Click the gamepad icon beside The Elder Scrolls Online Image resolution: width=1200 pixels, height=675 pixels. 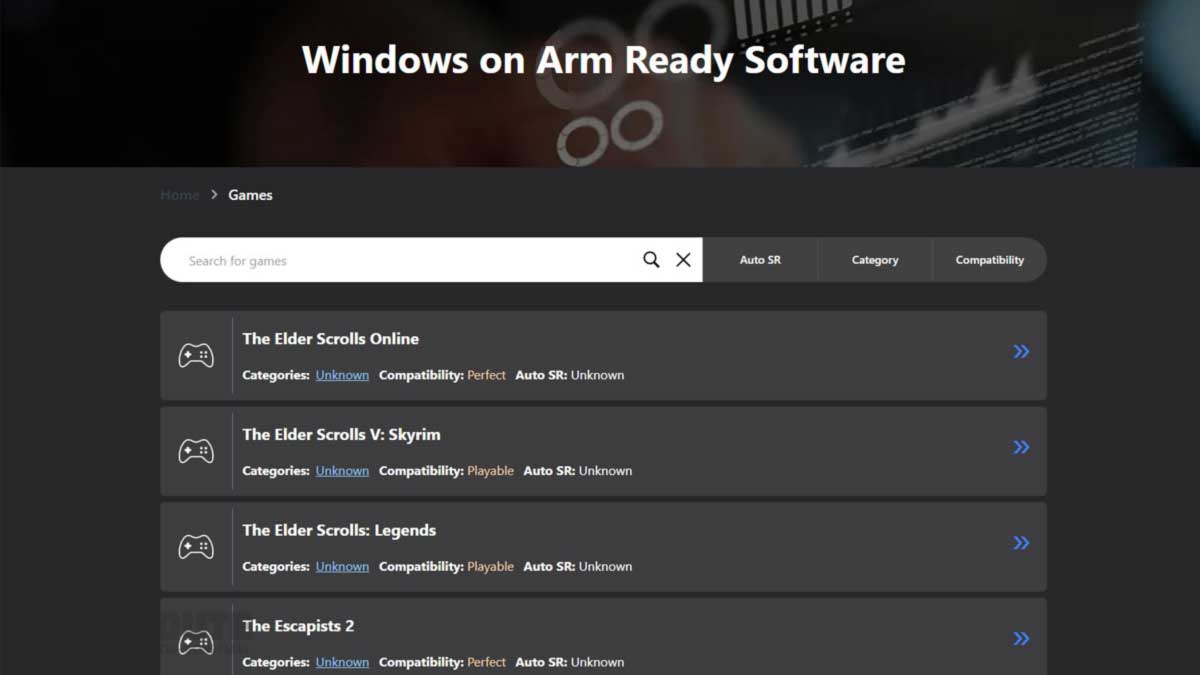pos(196,355)
